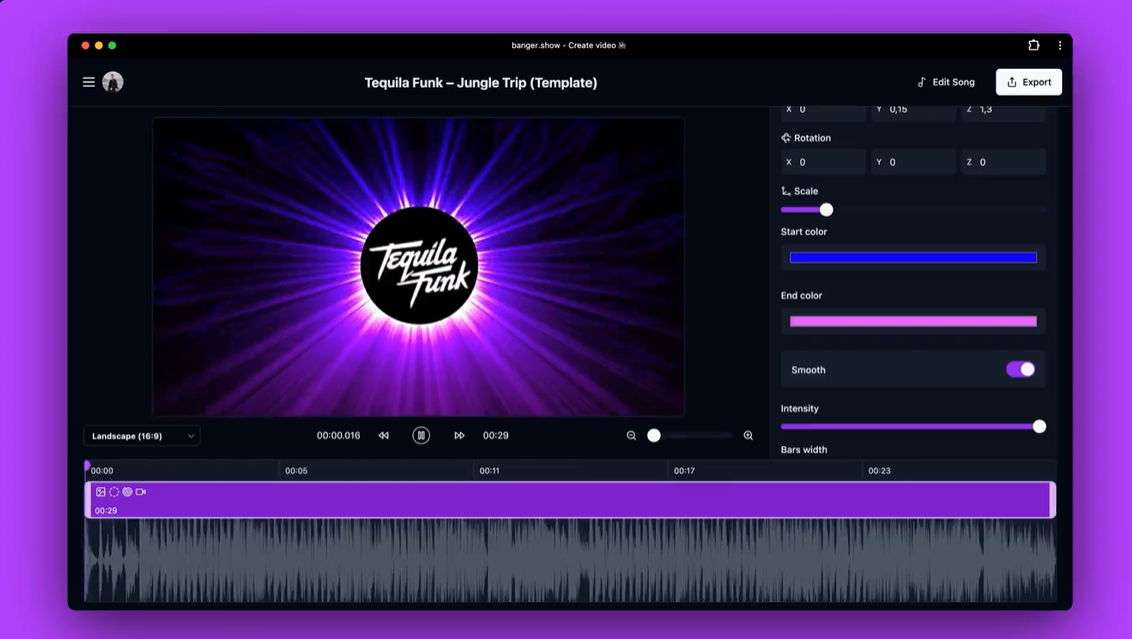Click the Export button
Screen dimensions: 1132x639
pos(1029,82)
